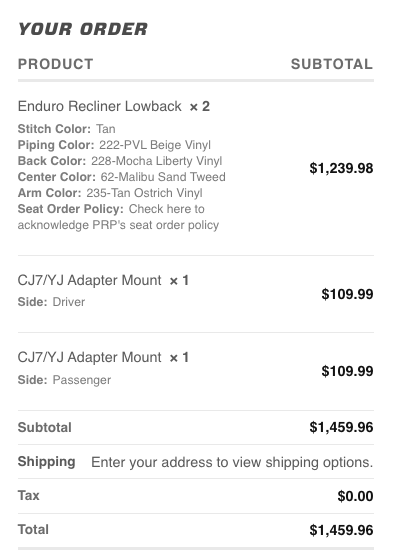
Task: Click the SUBTOTAL column header
Action: coord(332,64)
